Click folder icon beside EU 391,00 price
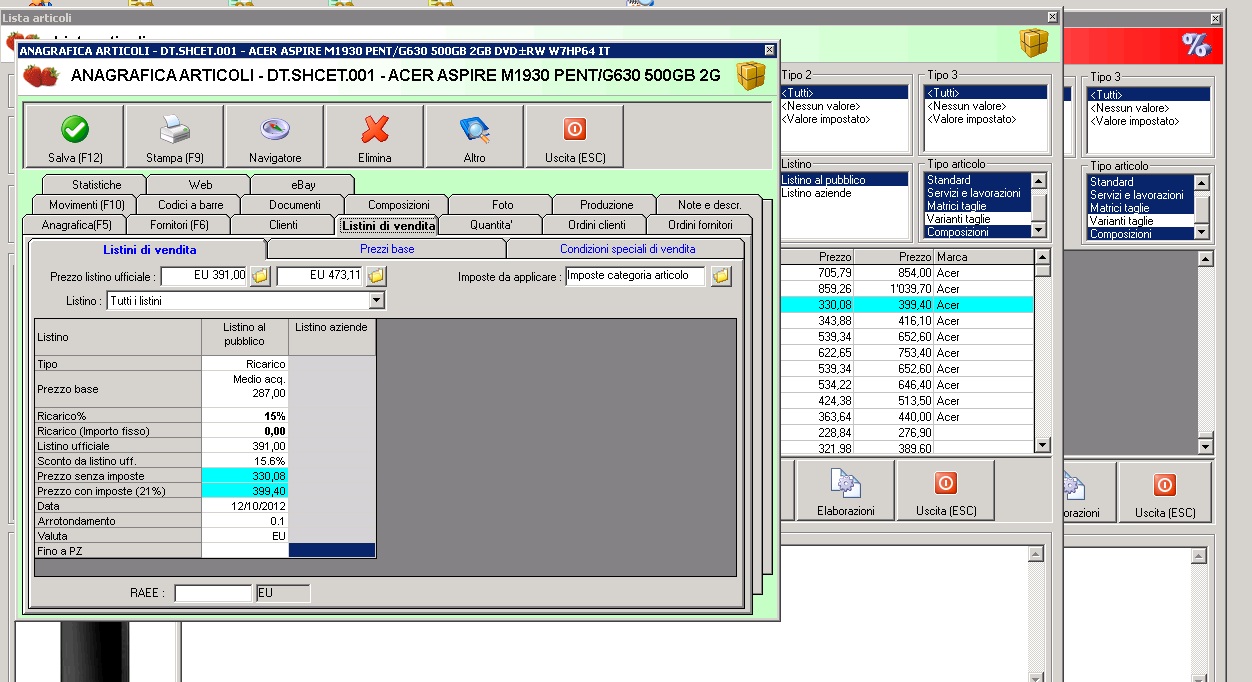This screenshot has width=1252, height=682. click(260, 275)
